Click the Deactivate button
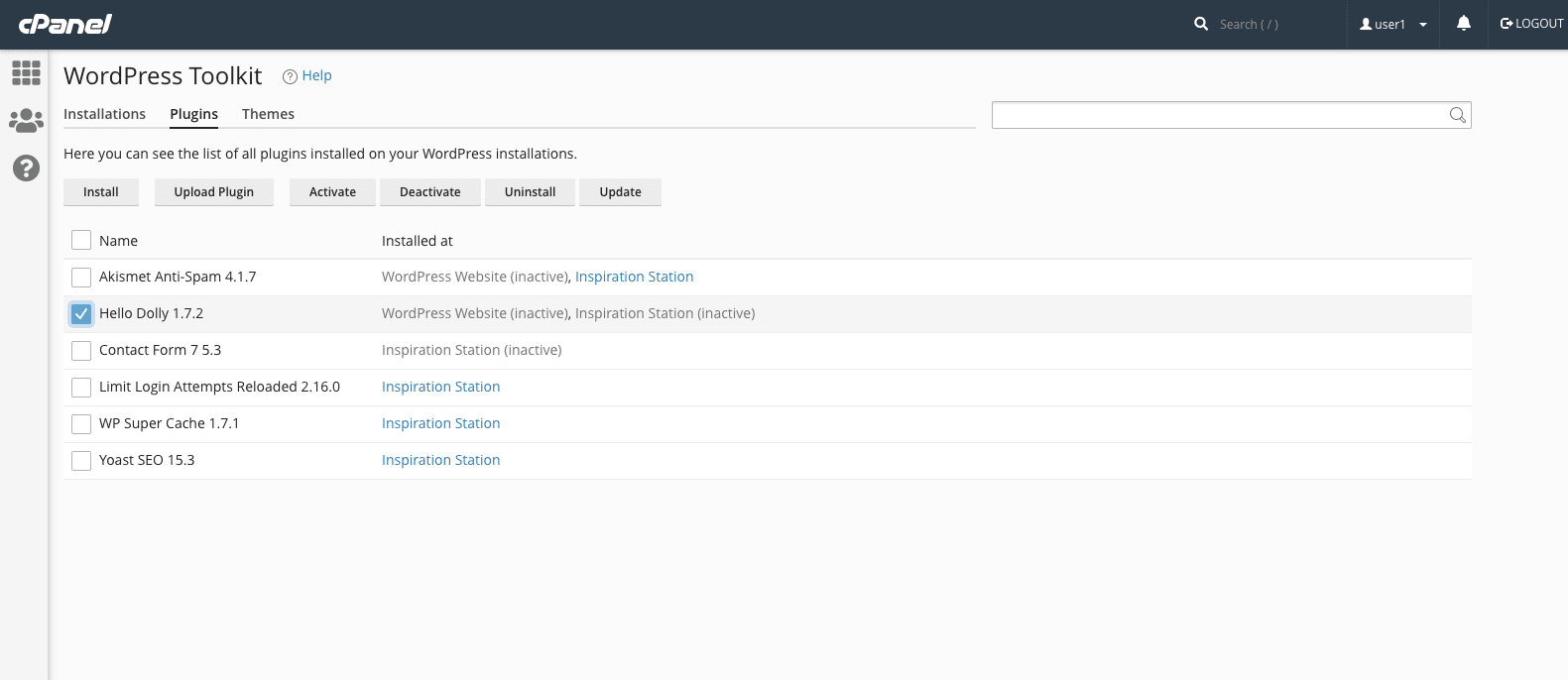1568x680 pixels. pyautogui.click(x=429, y=192)
